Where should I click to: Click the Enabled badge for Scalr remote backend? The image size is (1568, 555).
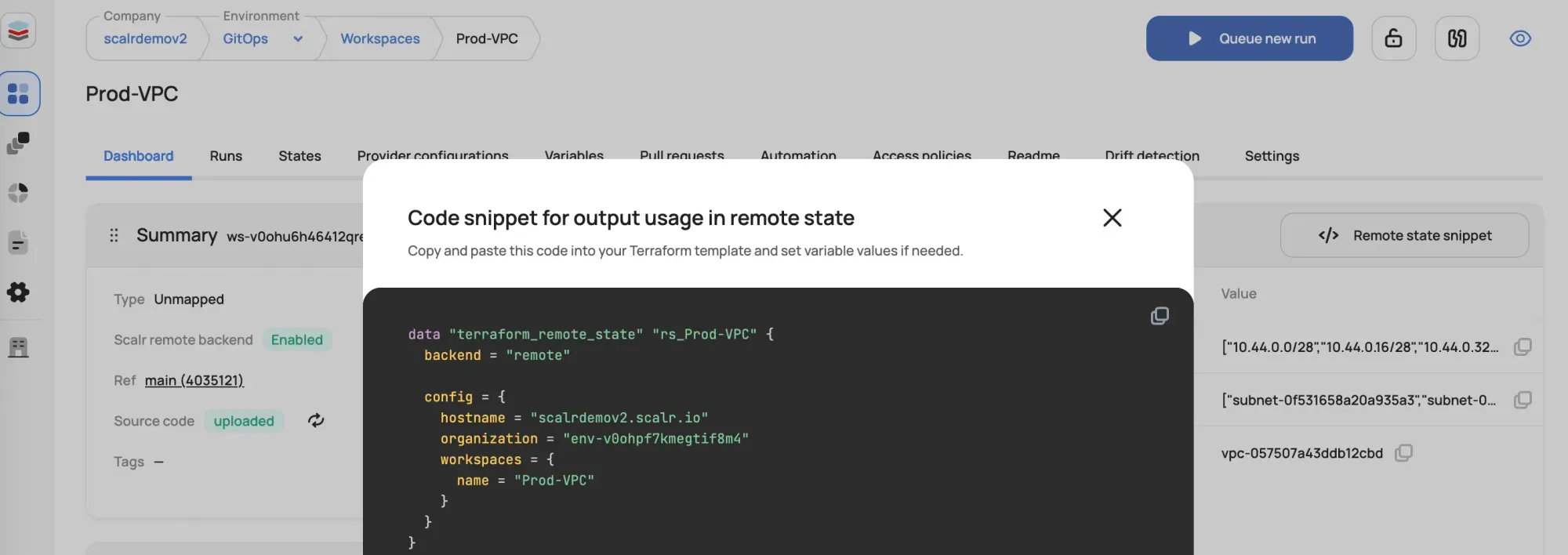pyautogui.click(x=297, y=339)
